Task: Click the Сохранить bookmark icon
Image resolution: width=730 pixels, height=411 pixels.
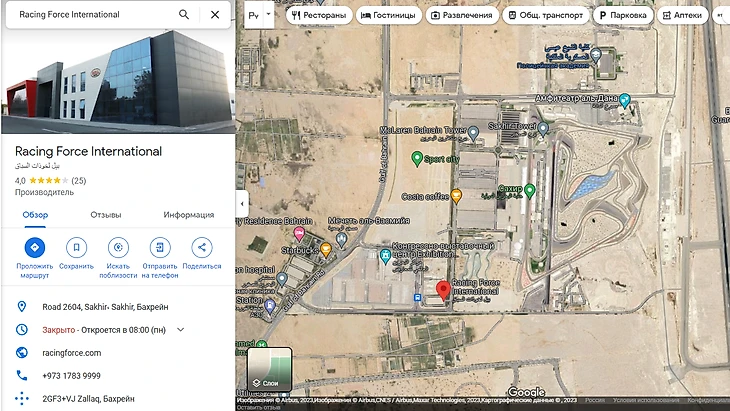Action: (76, 247)
